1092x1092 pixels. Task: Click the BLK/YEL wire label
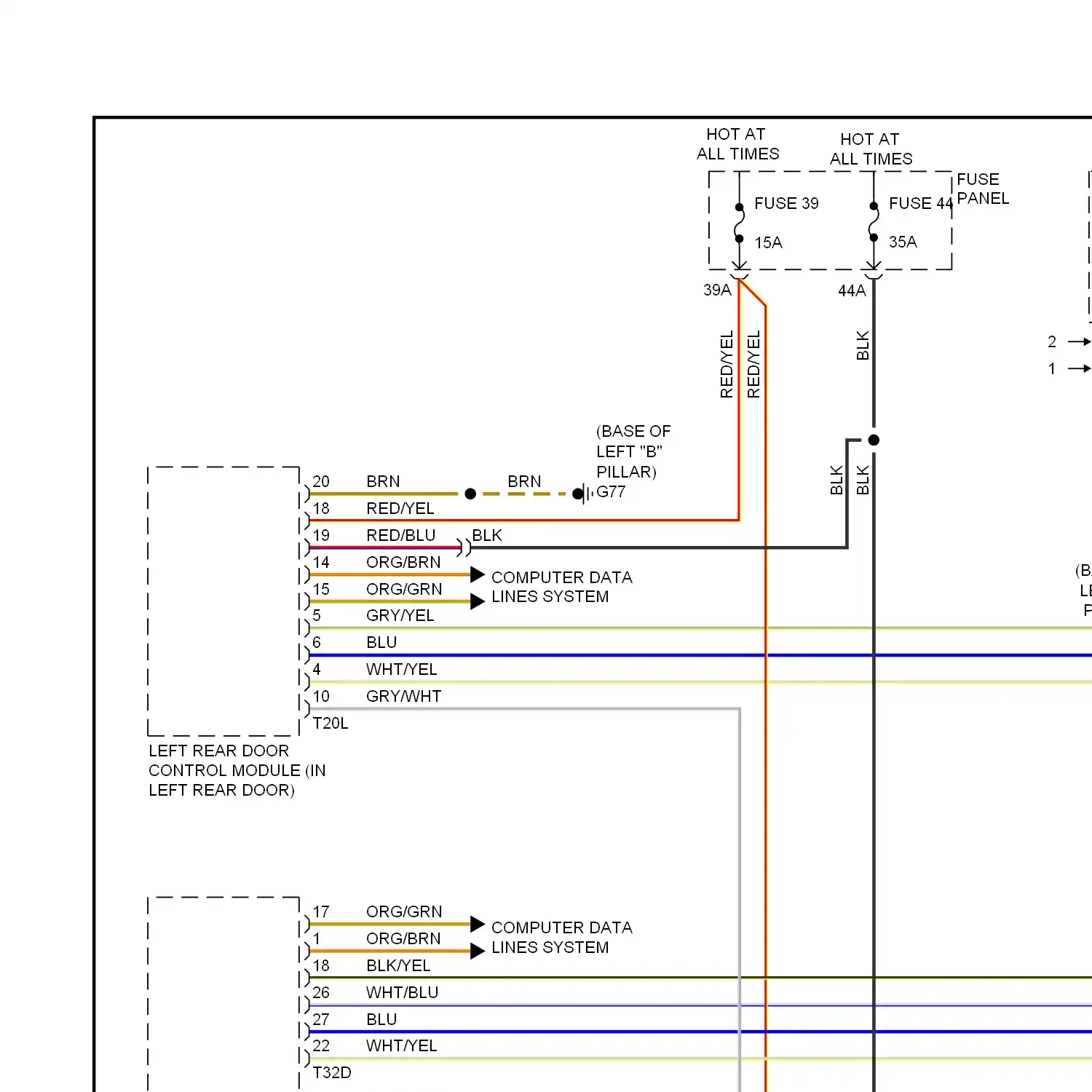coord(398,965)
